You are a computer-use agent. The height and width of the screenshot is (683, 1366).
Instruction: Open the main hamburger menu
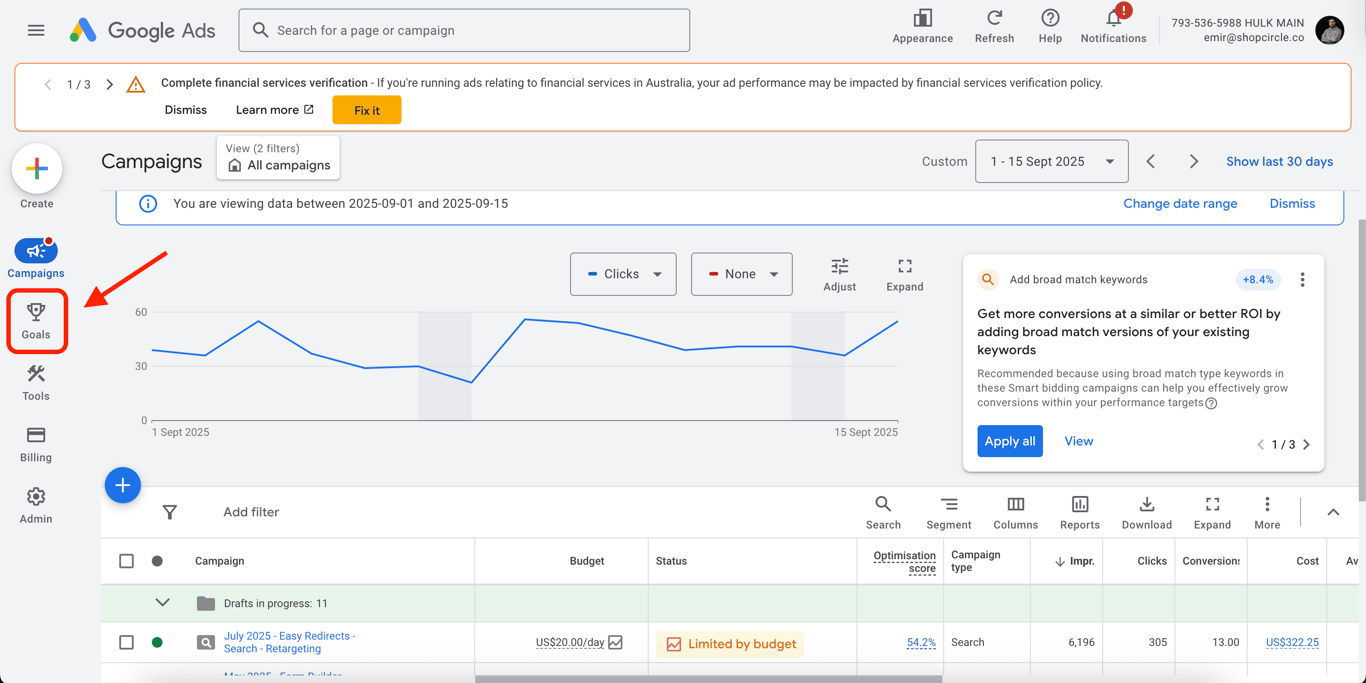36,30
